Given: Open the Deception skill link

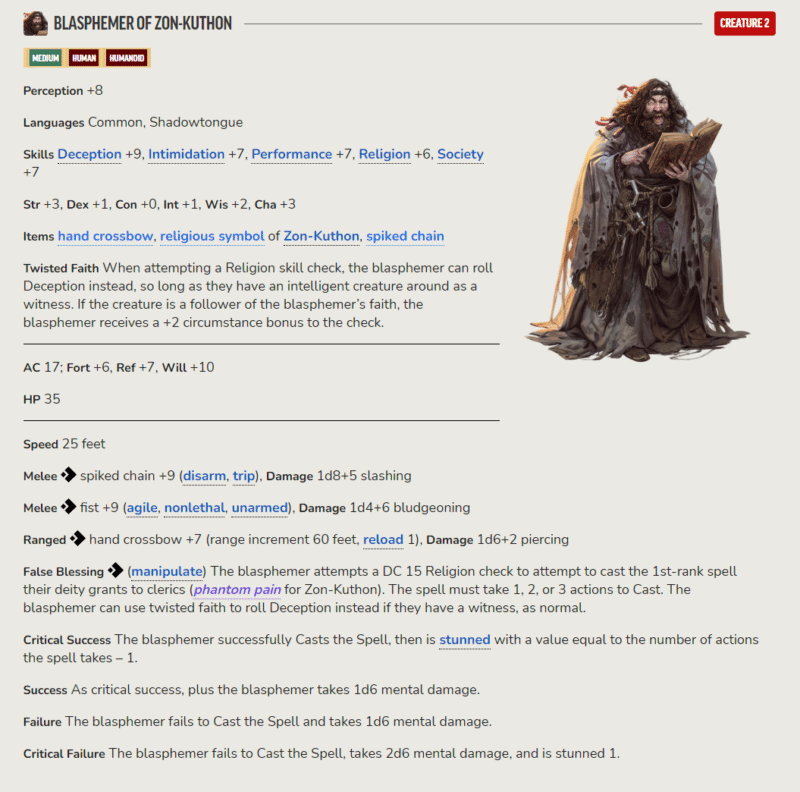Looking at the screenshot, I should click(x=89, y=154).
